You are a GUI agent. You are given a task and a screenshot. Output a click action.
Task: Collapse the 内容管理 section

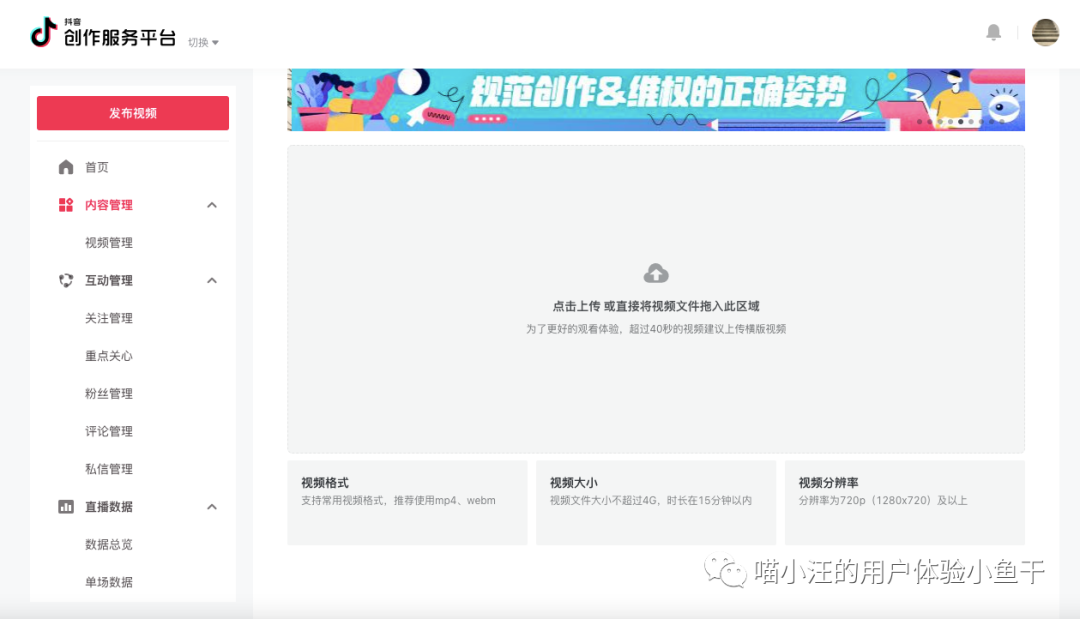(x=211, y=204)
